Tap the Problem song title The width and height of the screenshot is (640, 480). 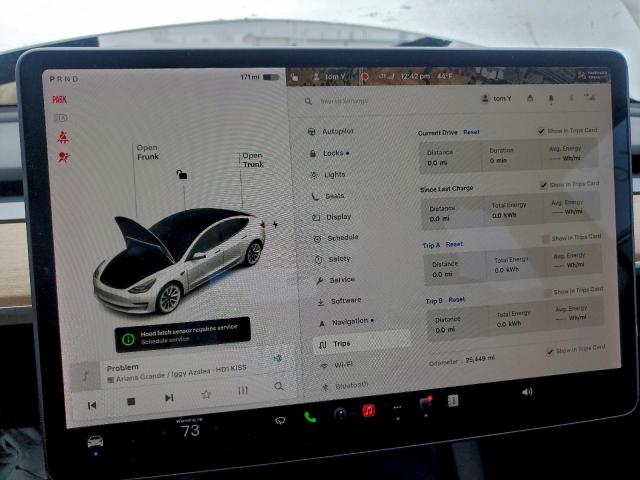pyautogui.click(x=122, y=368)
